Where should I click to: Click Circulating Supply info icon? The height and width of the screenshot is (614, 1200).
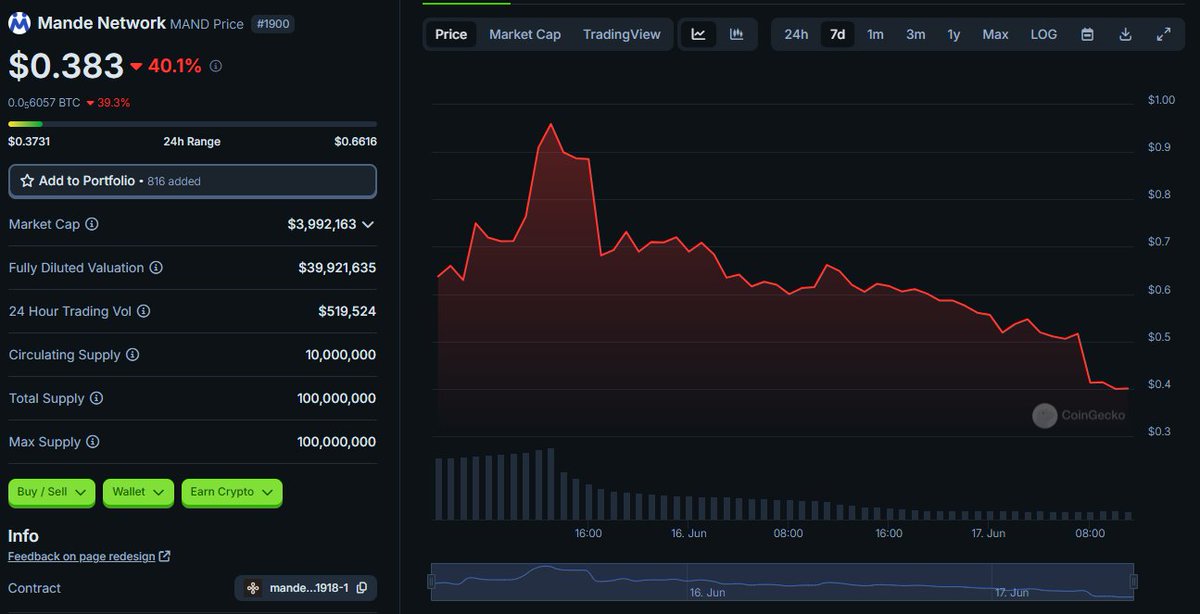click(x=132, y=355)
